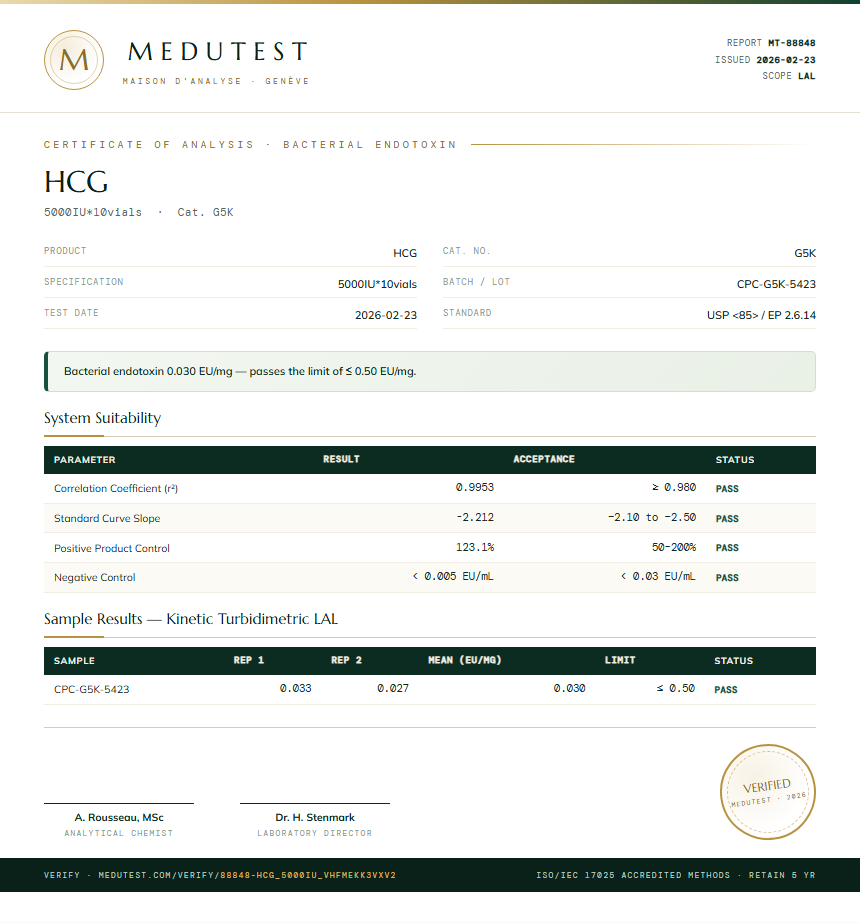Click the PRODUCT field value HCG
Viewport: 860px width, 923px height.
click(405, 253)
